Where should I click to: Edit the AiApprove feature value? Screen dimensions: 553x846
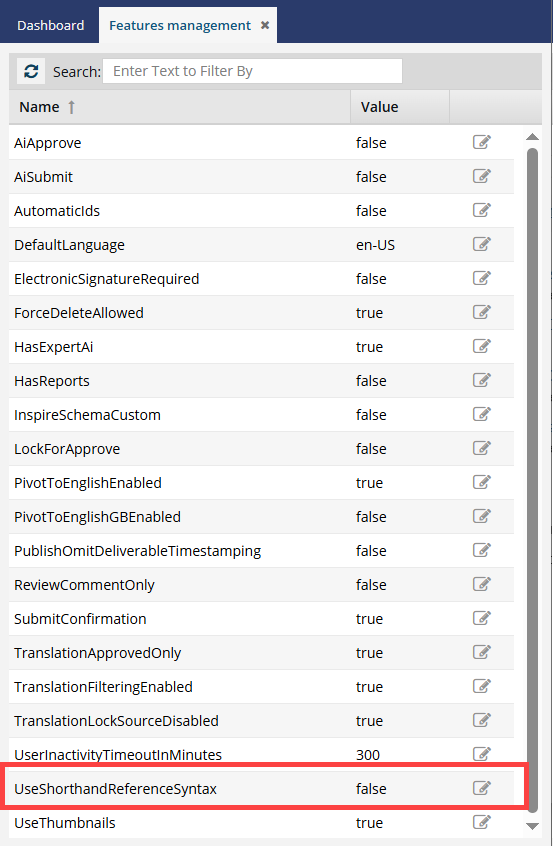[x=481, y=142]
